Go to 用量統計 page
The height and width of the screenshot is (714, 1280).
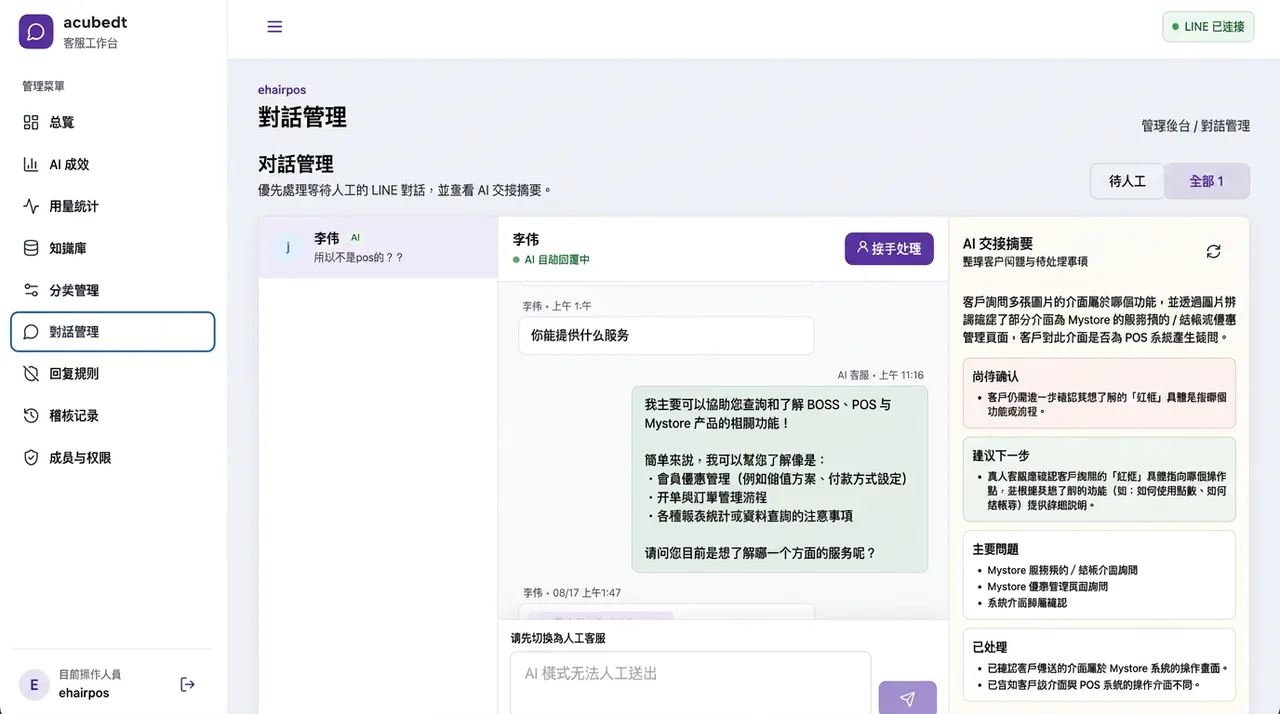[113, 206]
